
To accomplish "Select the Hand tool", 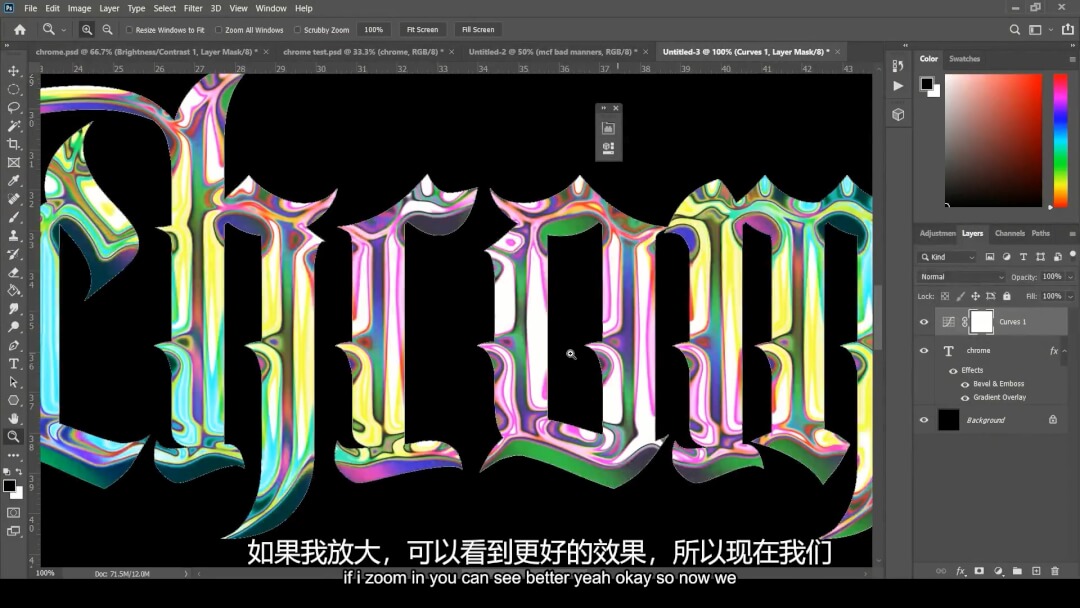I will (14, 418).
